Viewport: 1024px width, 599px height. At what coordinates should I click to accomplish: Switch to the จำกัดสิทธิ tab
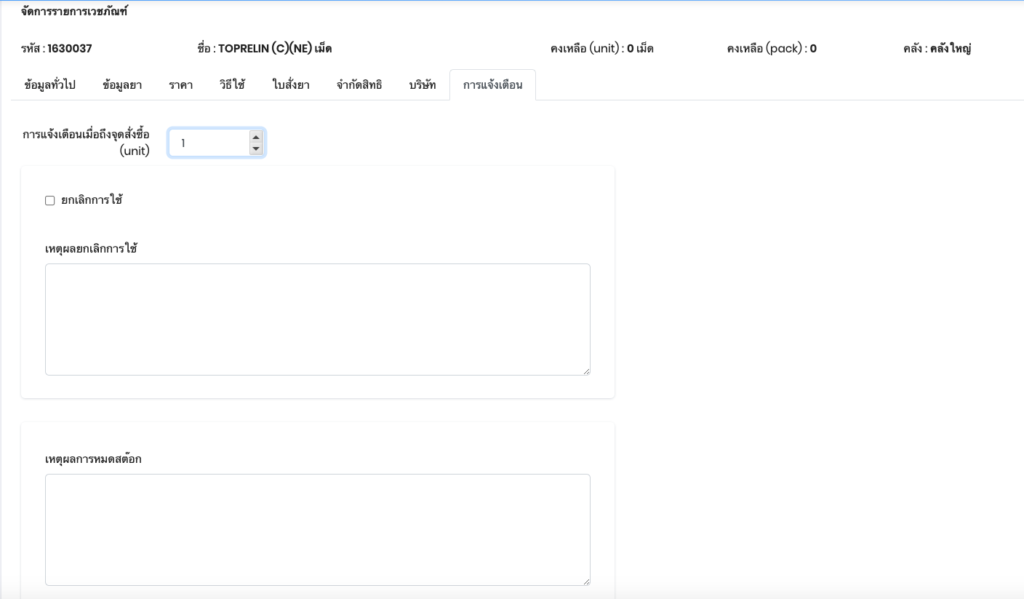(359, 85)
